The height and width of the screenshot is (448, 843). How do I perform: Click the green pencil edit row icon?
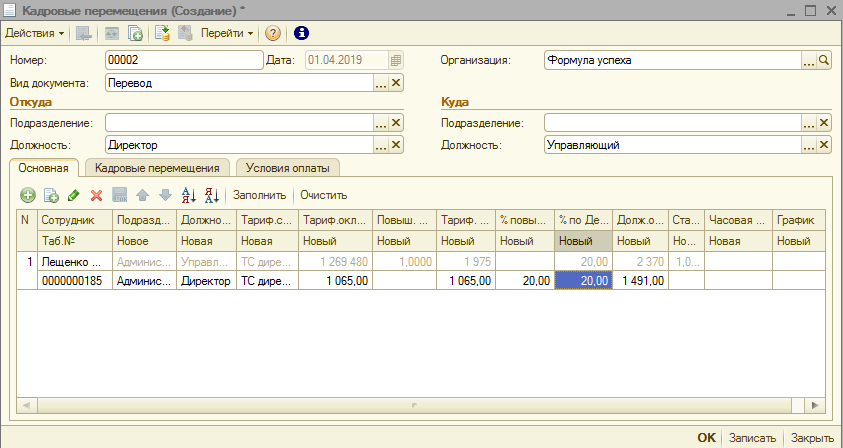pyautogui.click(x=74, y=195)
